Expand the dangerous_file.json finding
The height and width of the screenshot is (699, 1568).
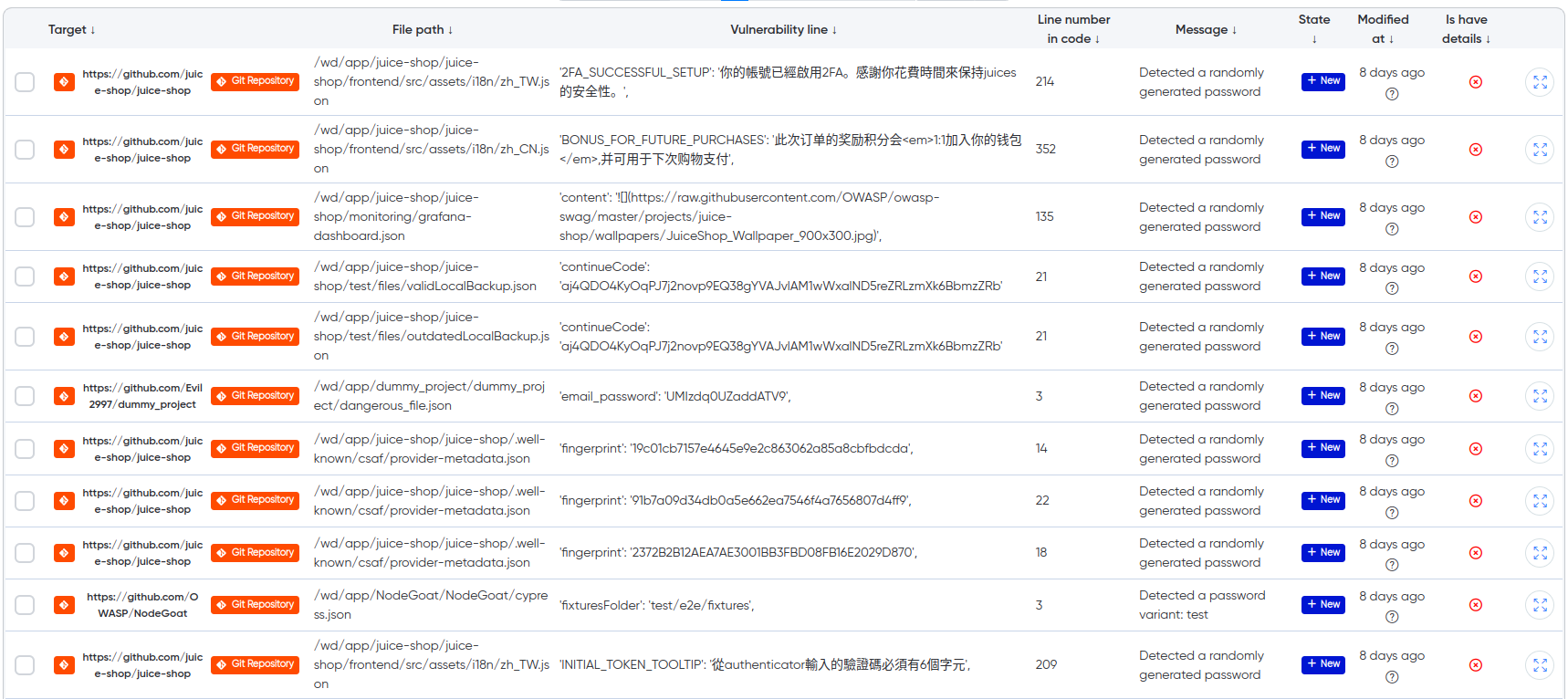pyautogui.click(x=1540, y=396)
